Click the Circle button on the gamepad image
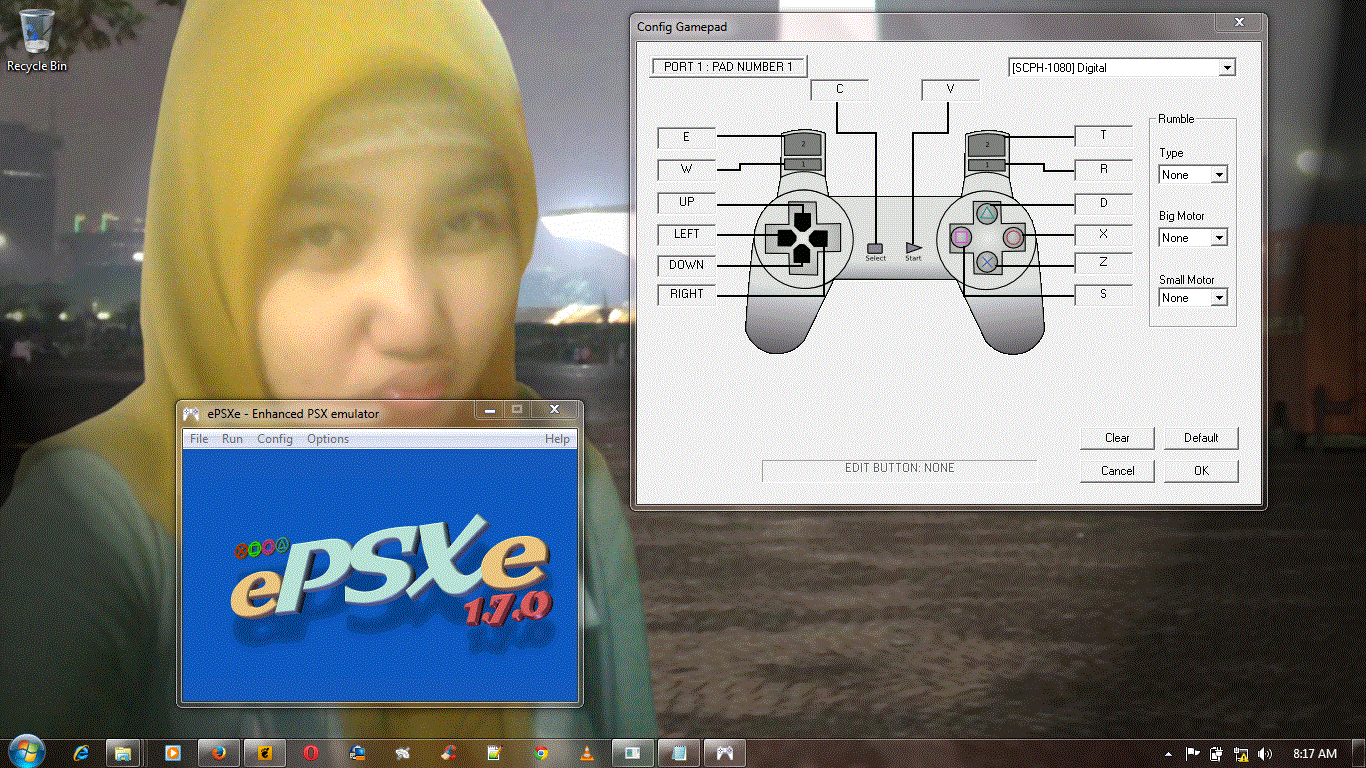1366x768 pixels. pos(1013,238)
